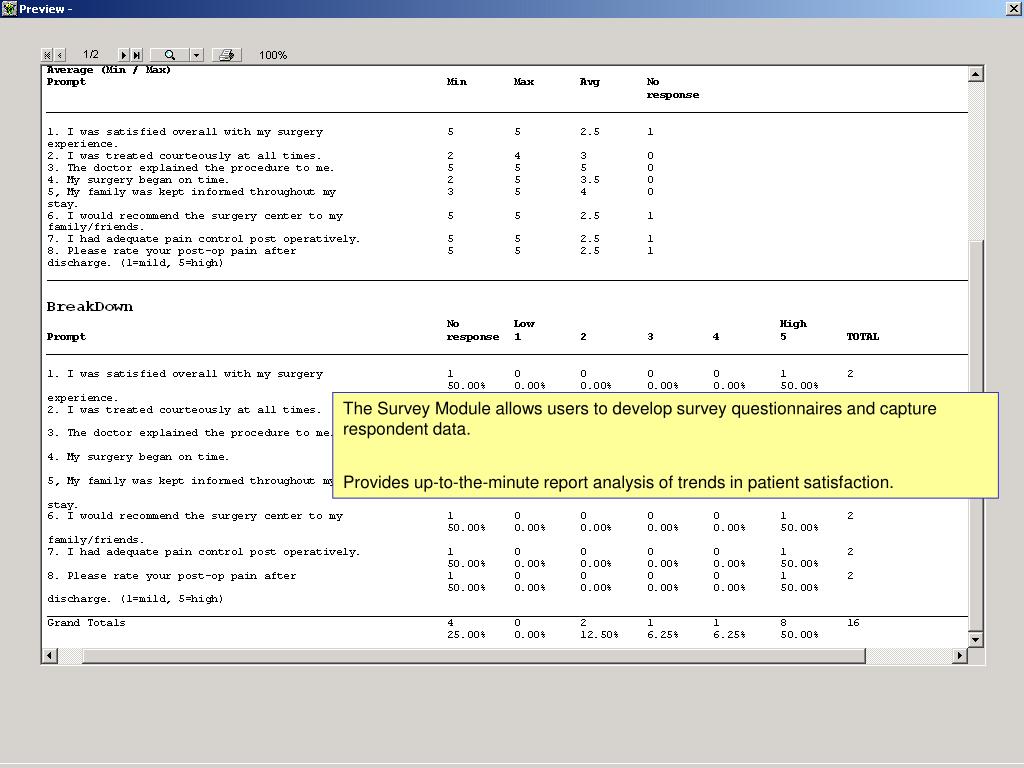Click the vertical scrollbar up arrow
The image size is (1024, 768).
[976, 74]
